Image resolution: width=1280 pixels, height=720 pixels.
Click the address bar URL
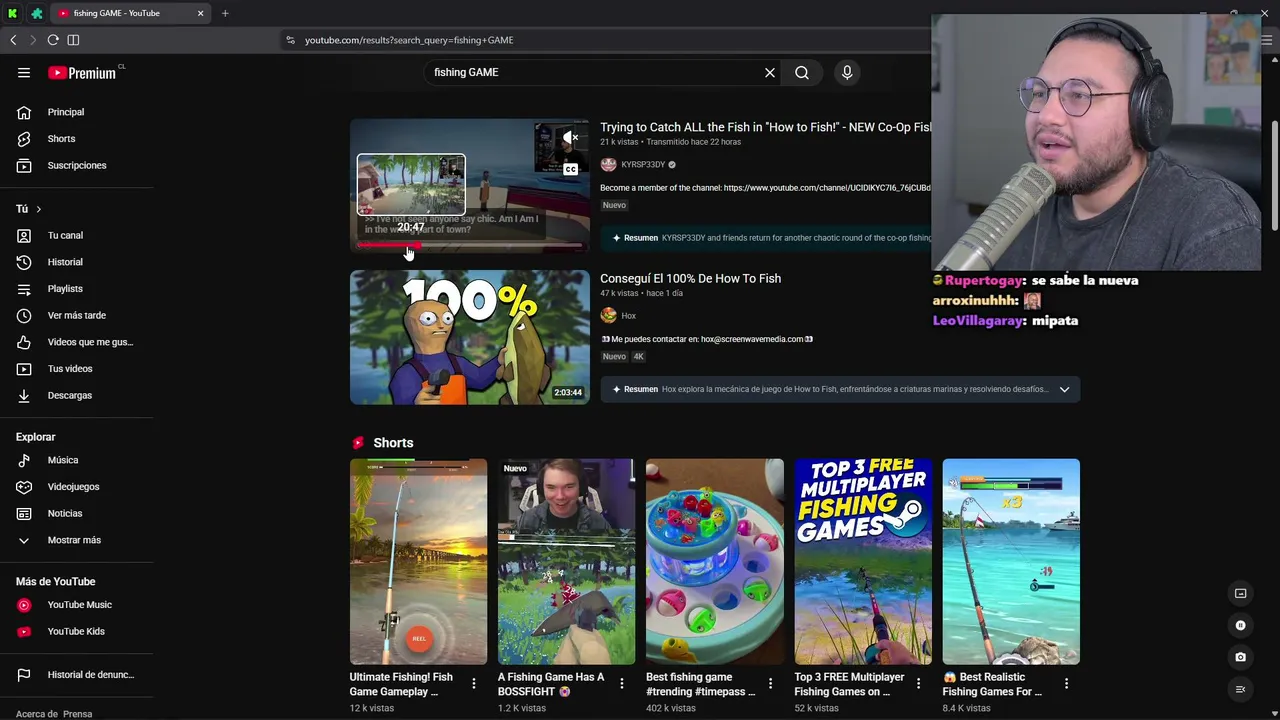pos(409,40)
